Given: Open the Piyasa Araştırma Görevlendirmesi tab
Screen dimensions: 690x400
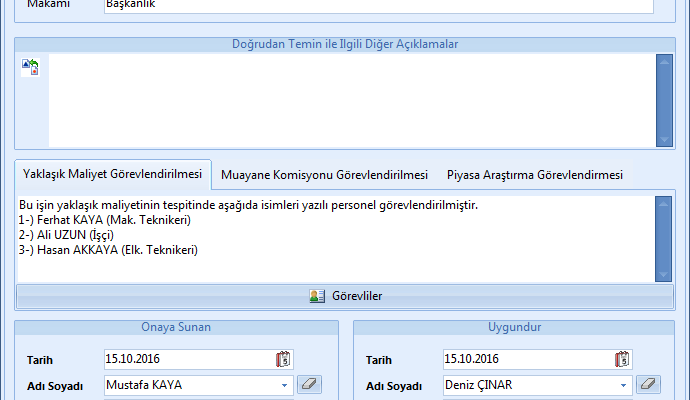Looking at the screenshot, I should [534, 174].
